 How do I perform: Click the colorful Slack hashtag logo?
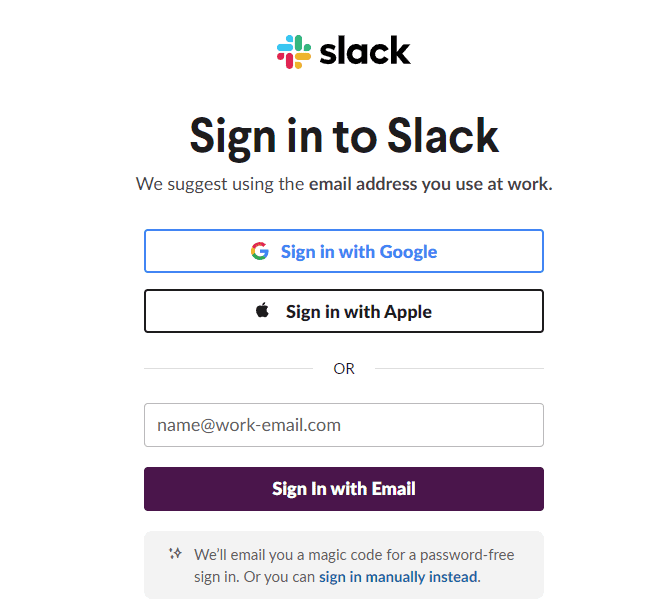[x=294, y=51]
